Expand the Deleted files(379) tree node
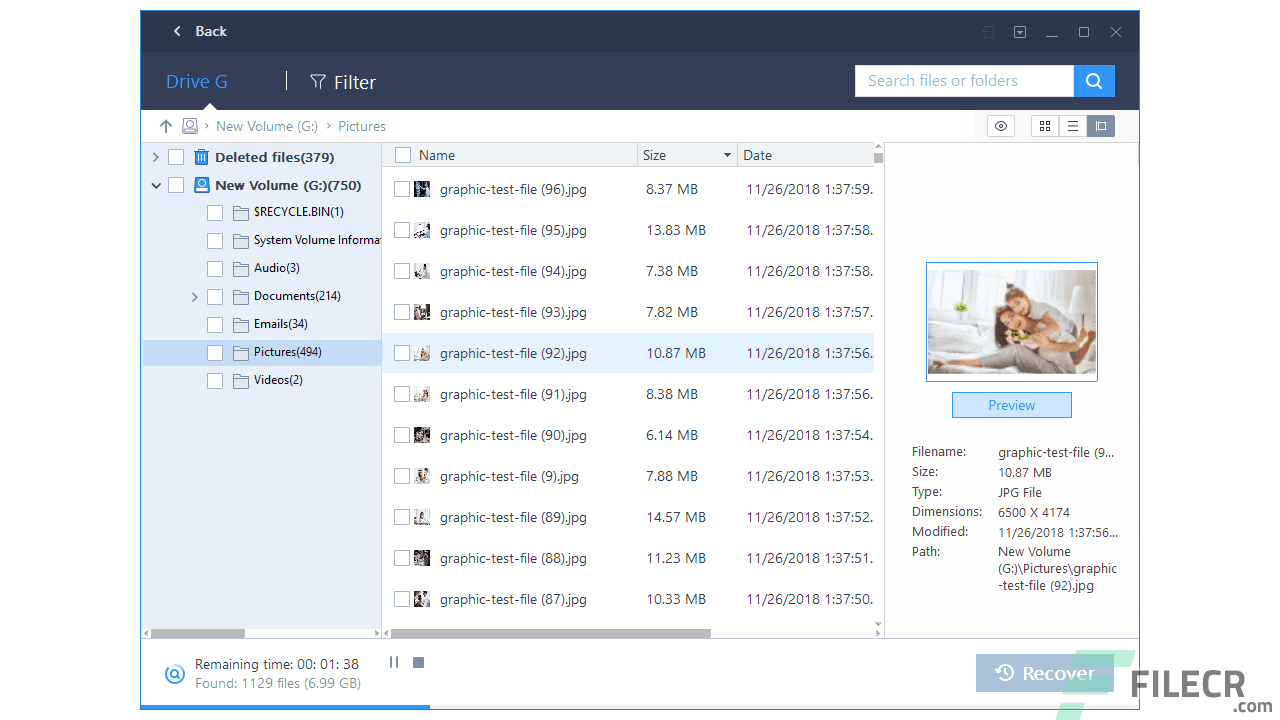1280x720 pixels. point(156,157)
